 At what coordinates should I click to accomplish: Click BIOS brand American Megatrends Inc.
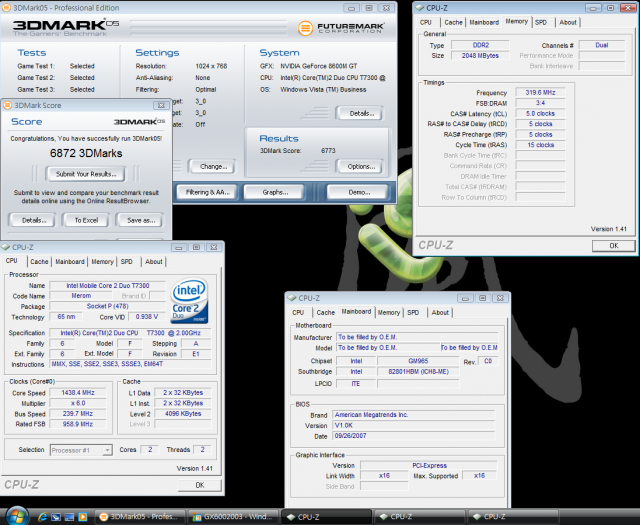413,415
